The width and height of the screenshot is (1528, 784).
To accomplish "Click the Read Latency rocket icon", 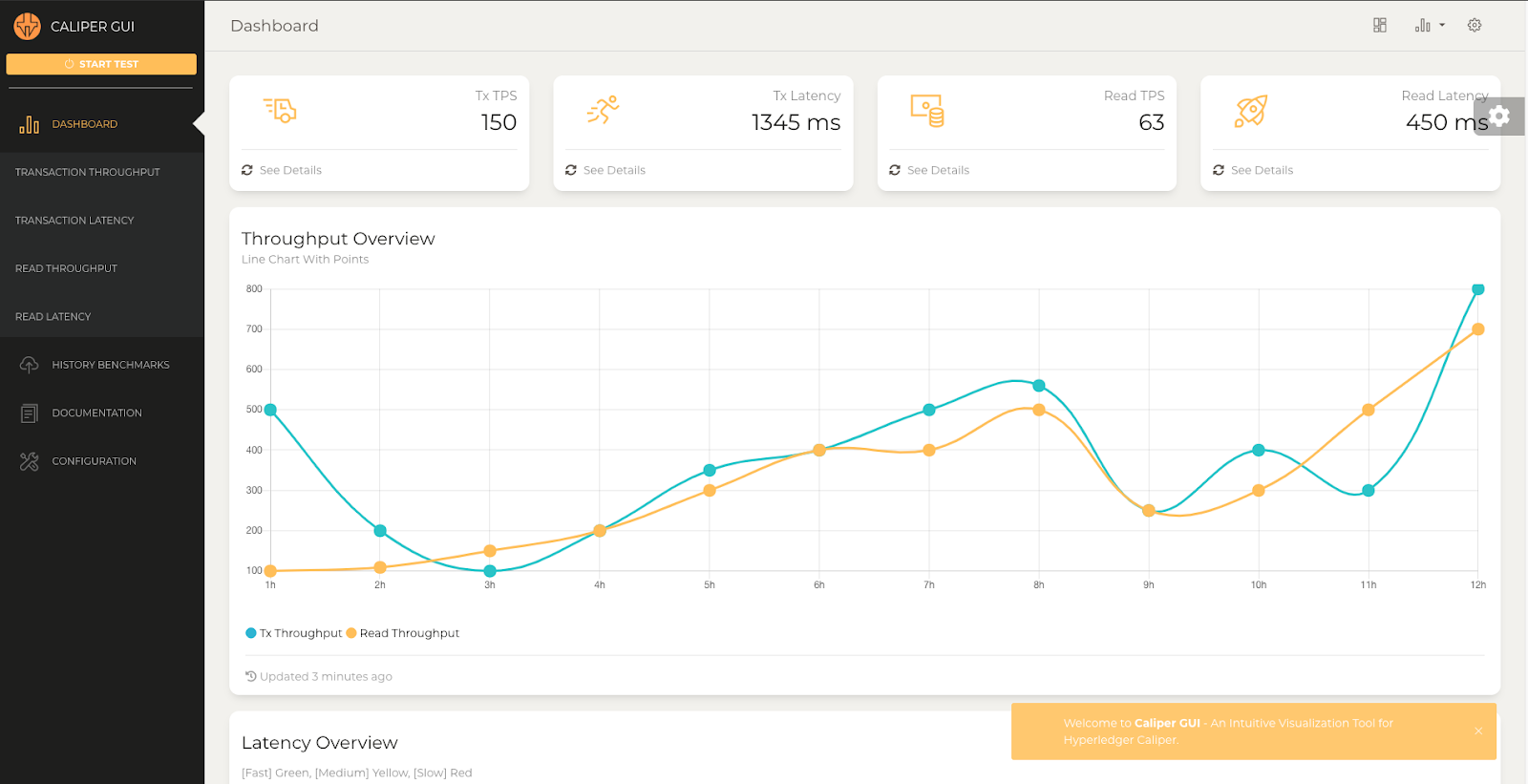I will click(x=1251, y=111).
